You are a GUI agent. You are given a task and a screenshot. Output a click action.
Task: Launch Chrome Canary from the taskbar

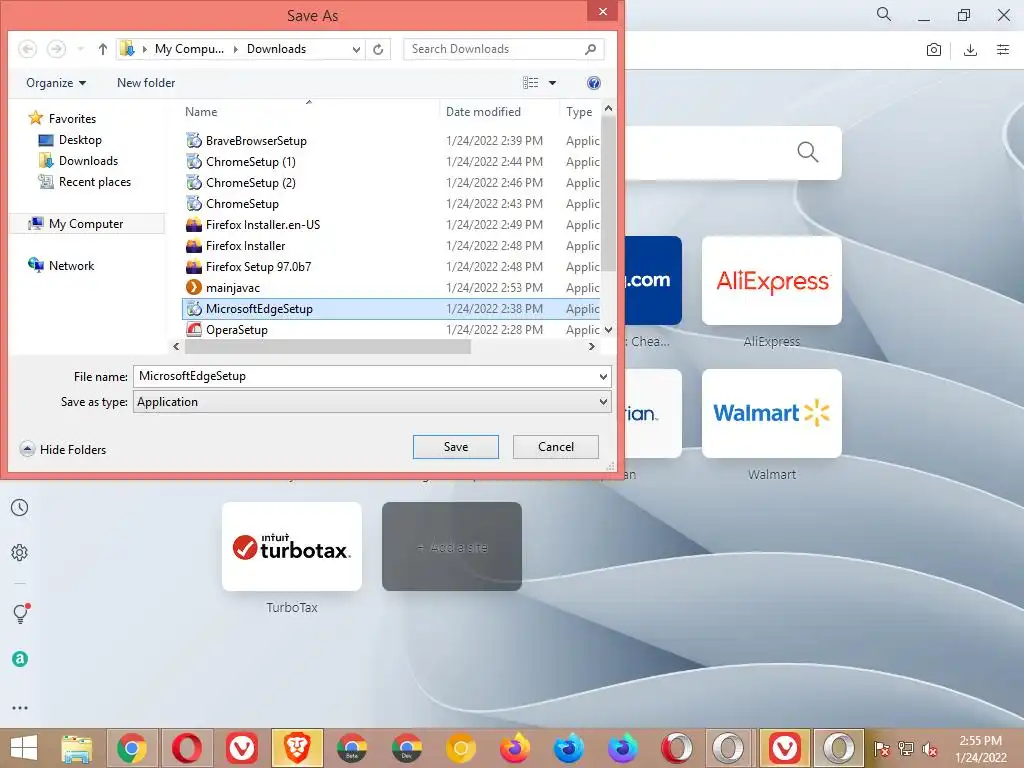[460, 748]
